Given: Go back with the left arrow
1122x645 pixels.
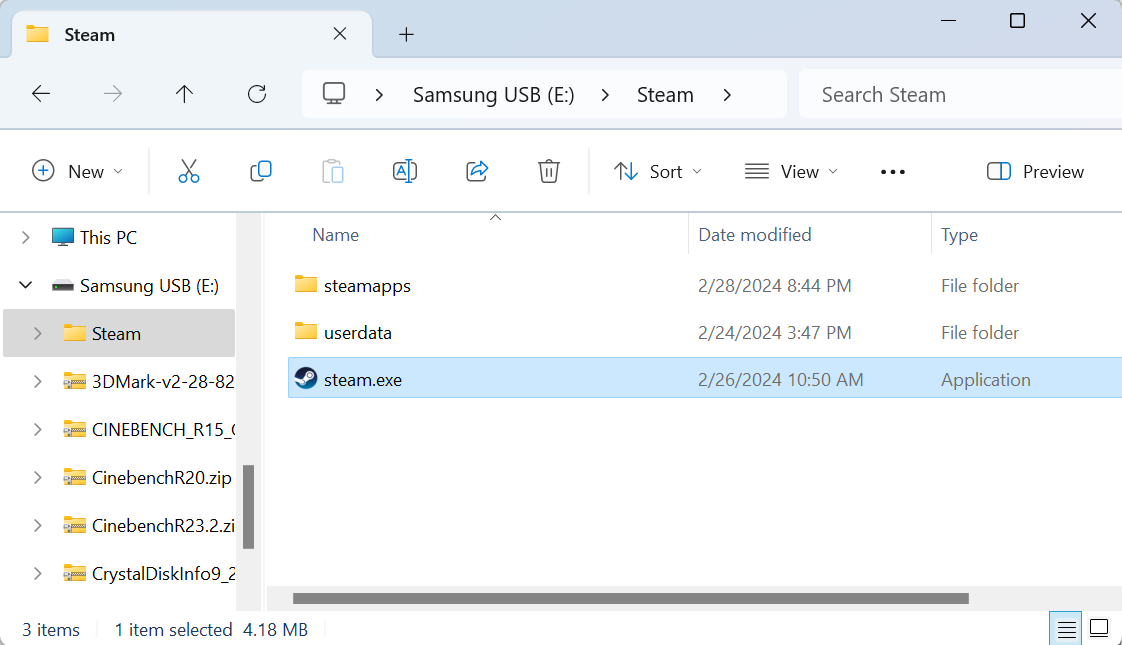Looking at the screenshot, I should coord(41,94).
